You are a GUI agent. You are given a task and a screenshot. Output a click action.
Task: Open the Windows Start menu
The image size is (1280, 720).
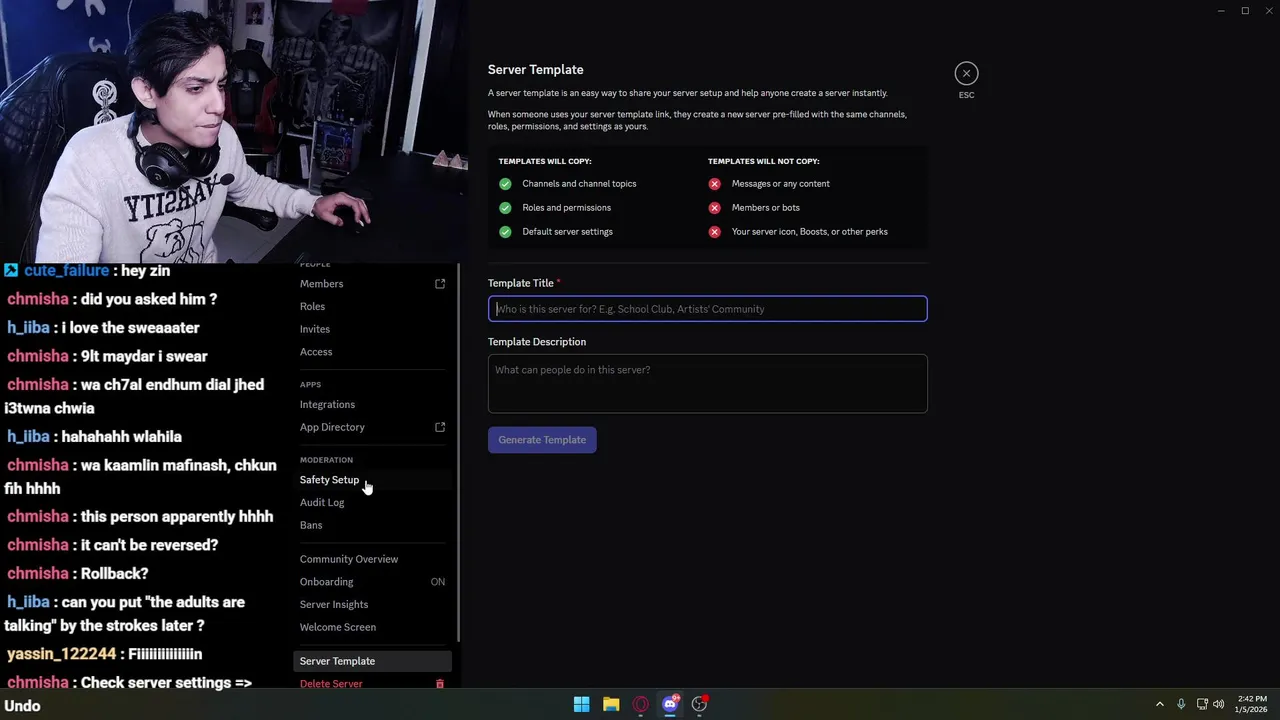click(581, 704)
